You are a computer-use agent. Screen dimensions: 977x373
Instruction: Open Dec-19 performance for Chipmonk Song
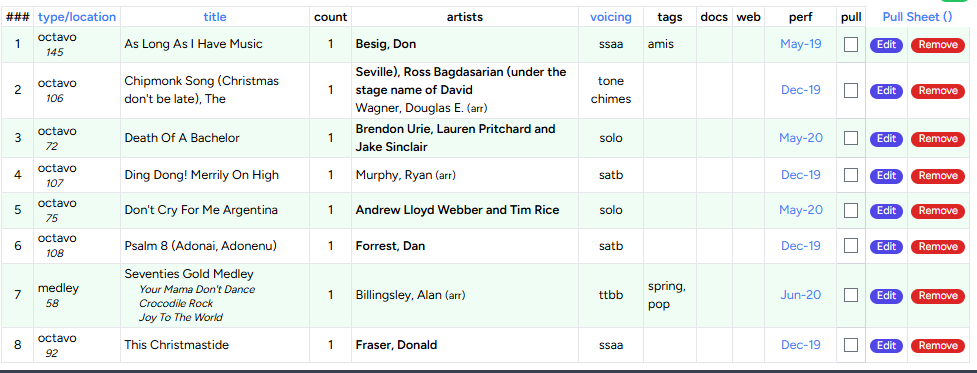coord(801,90)
